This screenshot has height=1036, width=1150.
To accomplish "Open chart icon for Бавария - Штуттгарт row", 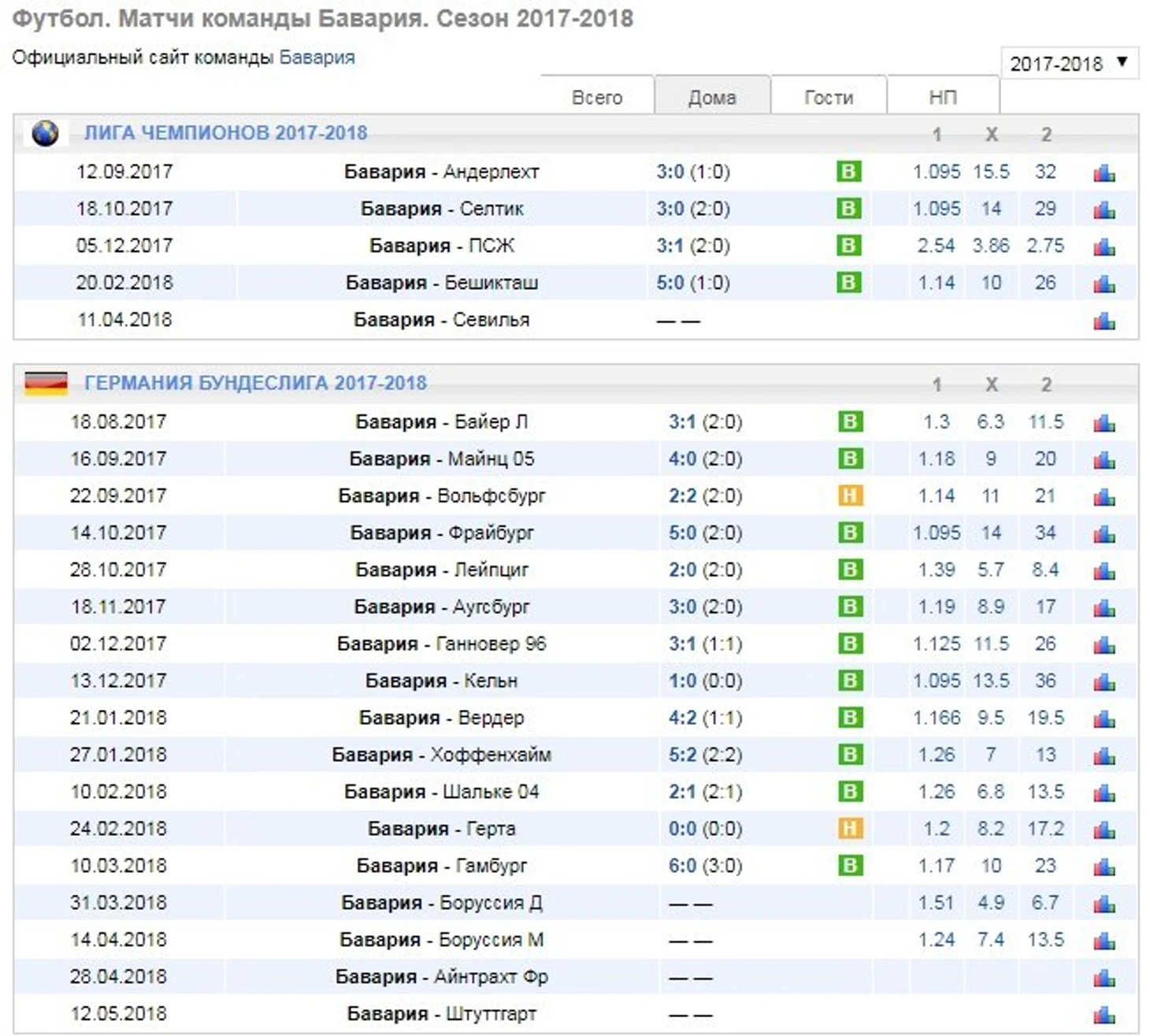I will click(1104, 1015).
